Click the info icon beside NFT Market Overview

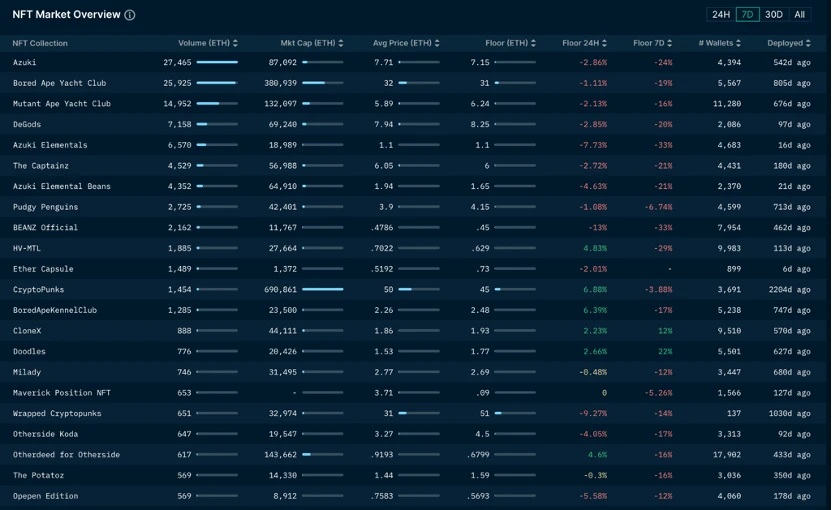click(130, 15)
